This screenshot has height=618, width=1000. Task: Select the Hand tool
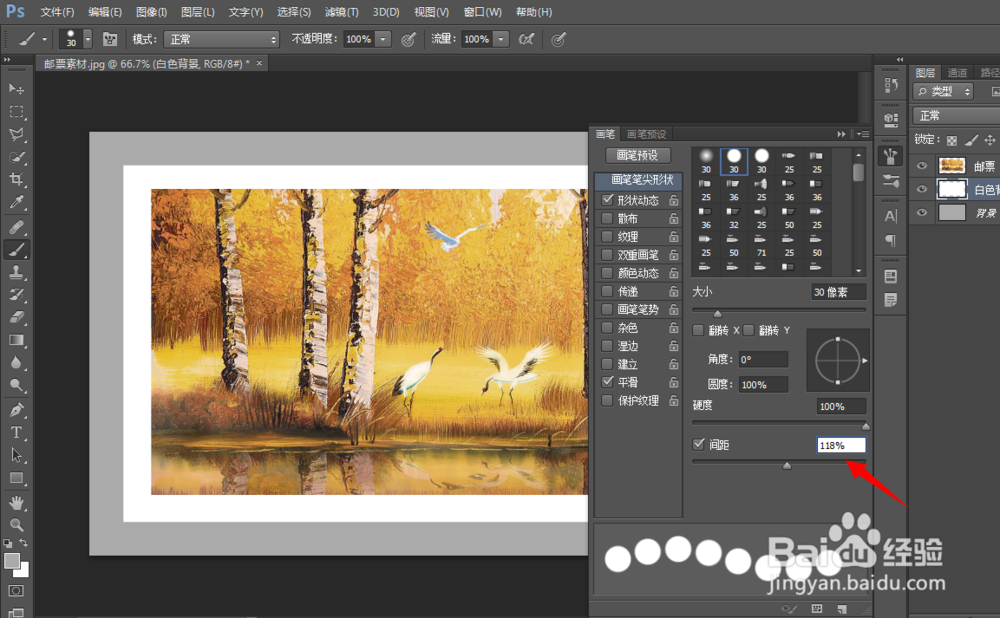pos(17,503)
